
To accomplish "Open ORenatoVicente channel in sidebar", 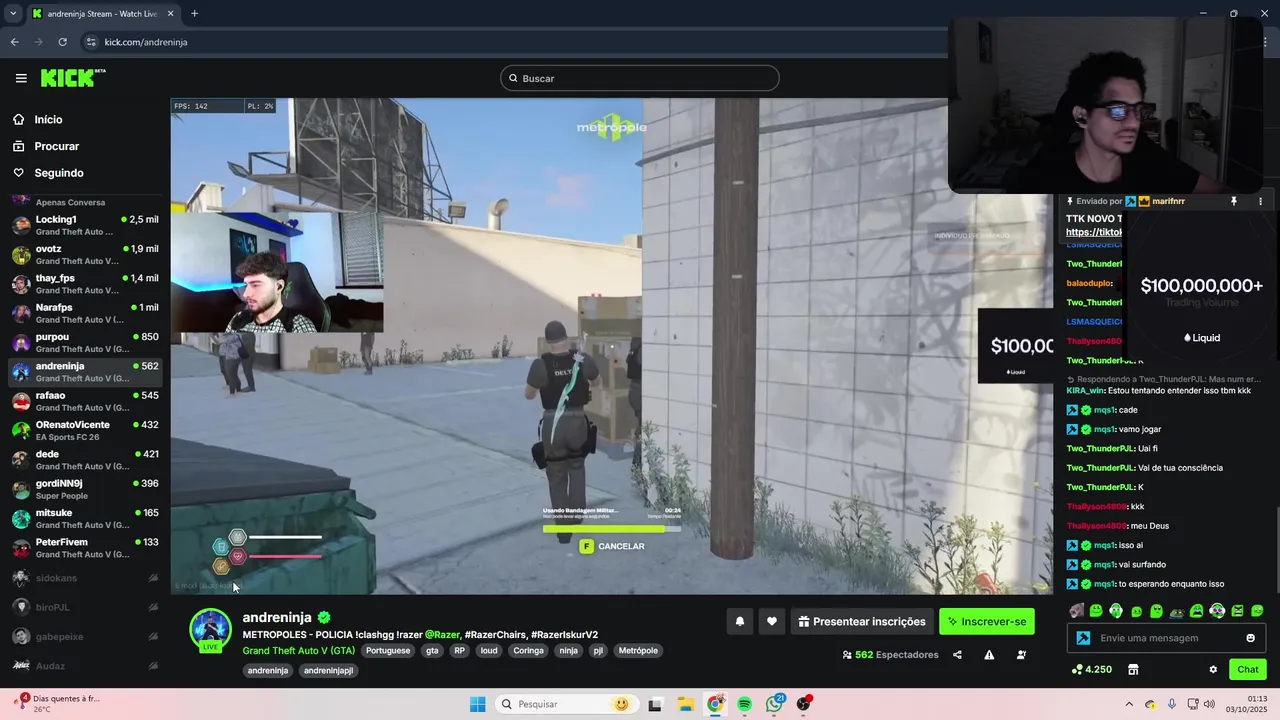I will click(85, 430).
